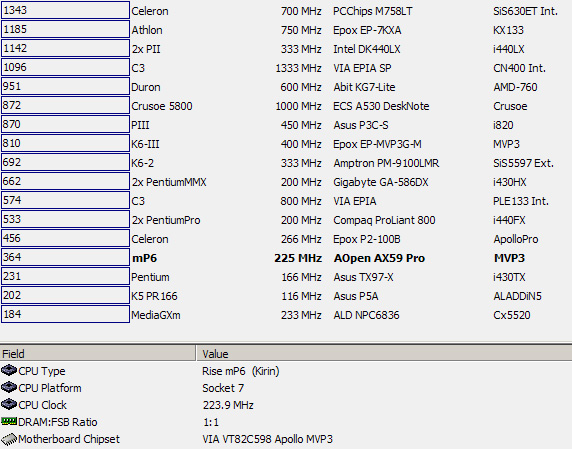The height and width of the screenshot is (449, 572).
Task: Click the Gigabyte GA-586DX motherboard
Action: [x=381, y=182]
